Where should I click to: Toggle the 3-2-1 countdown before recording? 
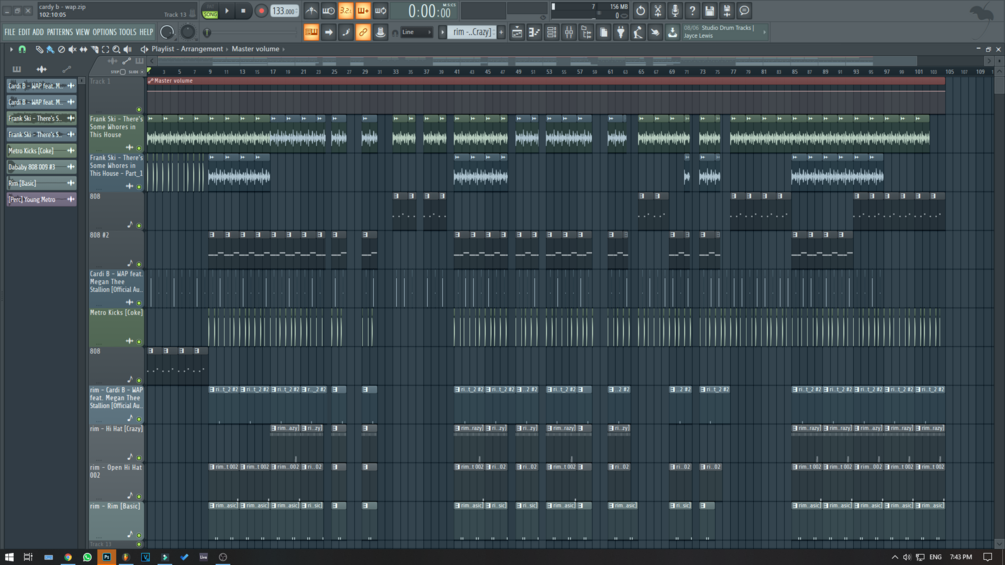click(x=345, y=11)
